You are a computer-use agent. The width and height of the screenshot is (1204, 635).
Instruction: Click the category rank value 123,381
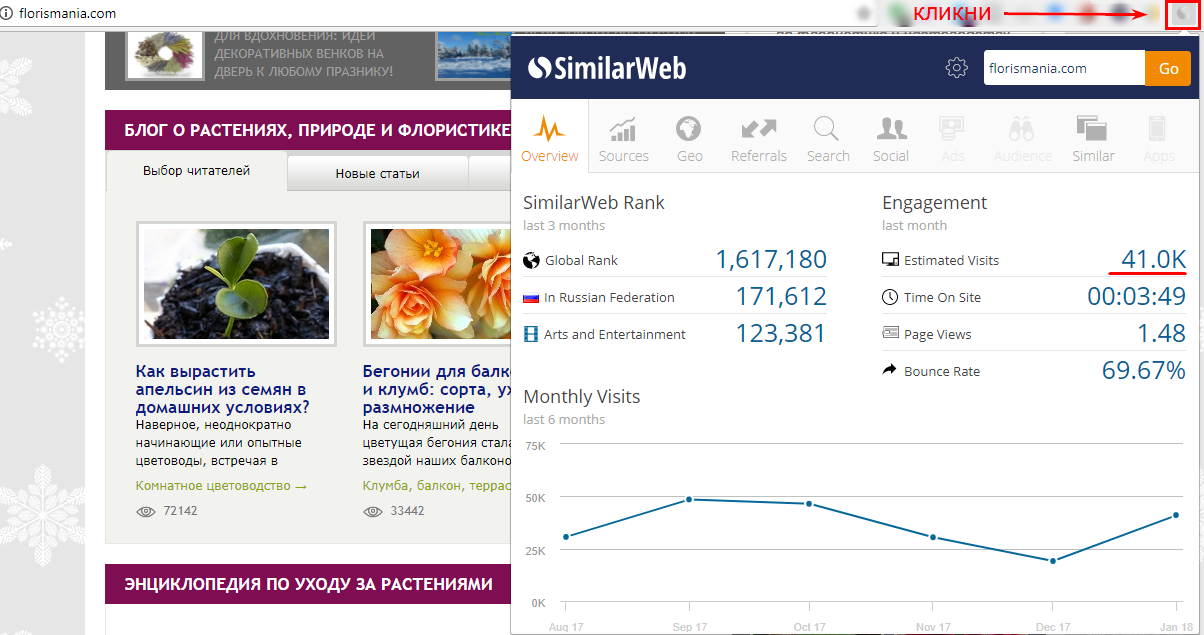click(x=781, y=334)
